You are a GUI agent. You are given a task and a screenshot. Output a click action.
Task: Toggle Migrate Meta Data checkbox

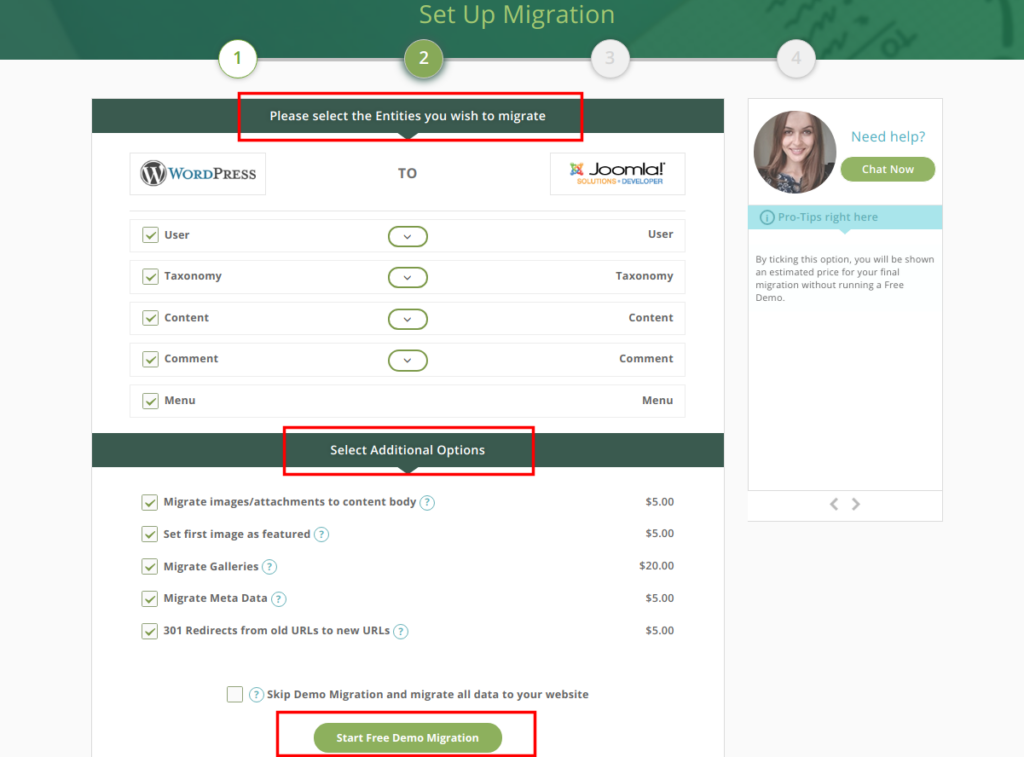150,599
